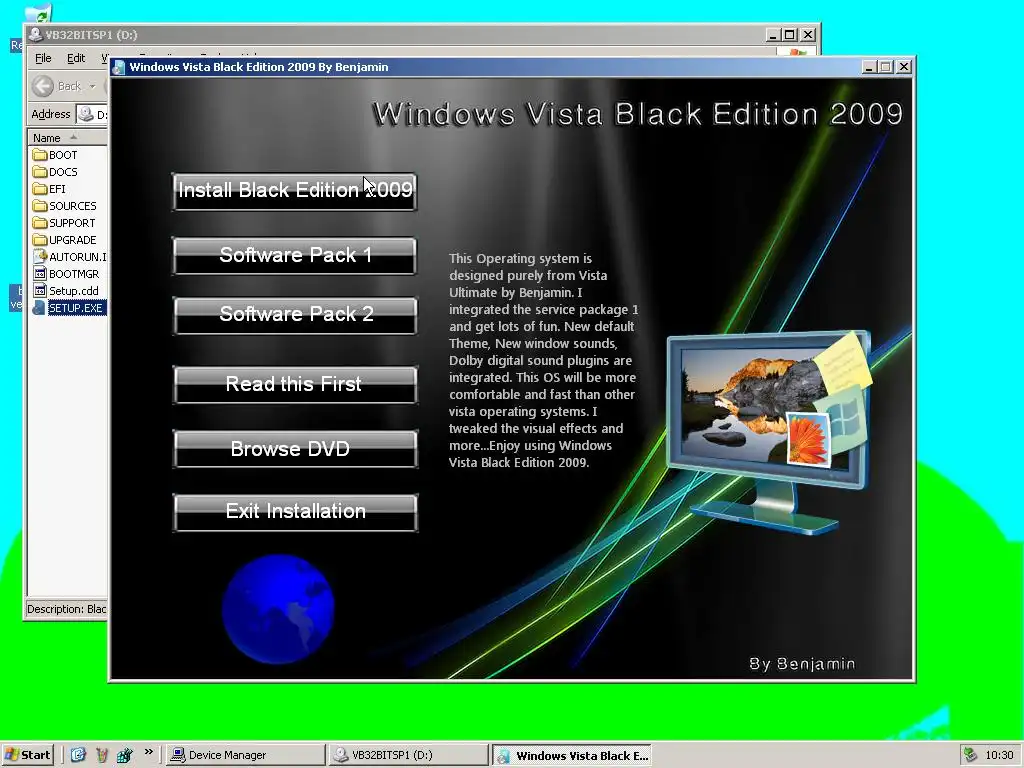
Task: Select the BOOT folder icon
Action: click(40, 155)
